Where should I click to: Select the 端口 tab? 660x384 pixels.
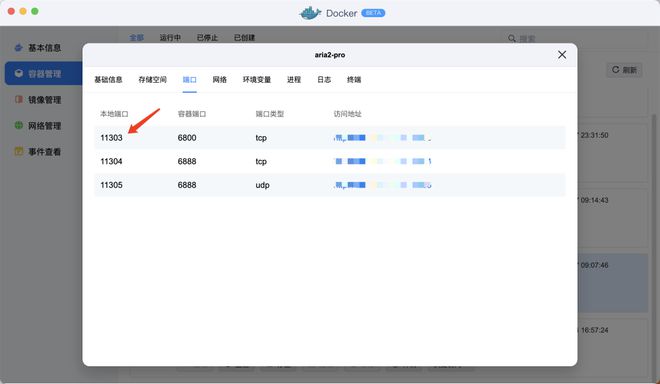coord(189,80)
